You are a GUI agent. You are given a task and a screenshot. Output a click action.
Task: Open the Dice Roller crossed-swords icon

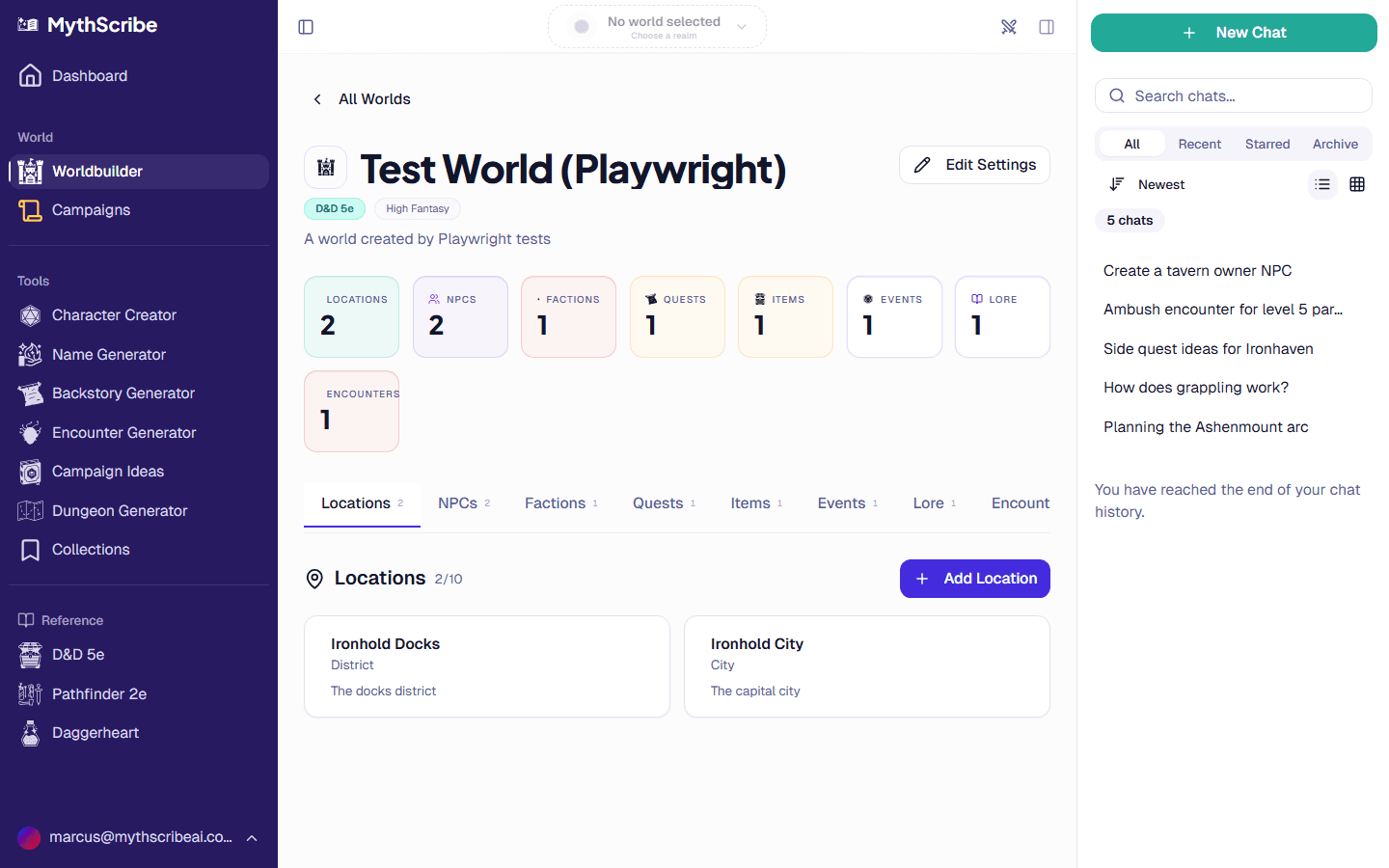[1009, 26]
